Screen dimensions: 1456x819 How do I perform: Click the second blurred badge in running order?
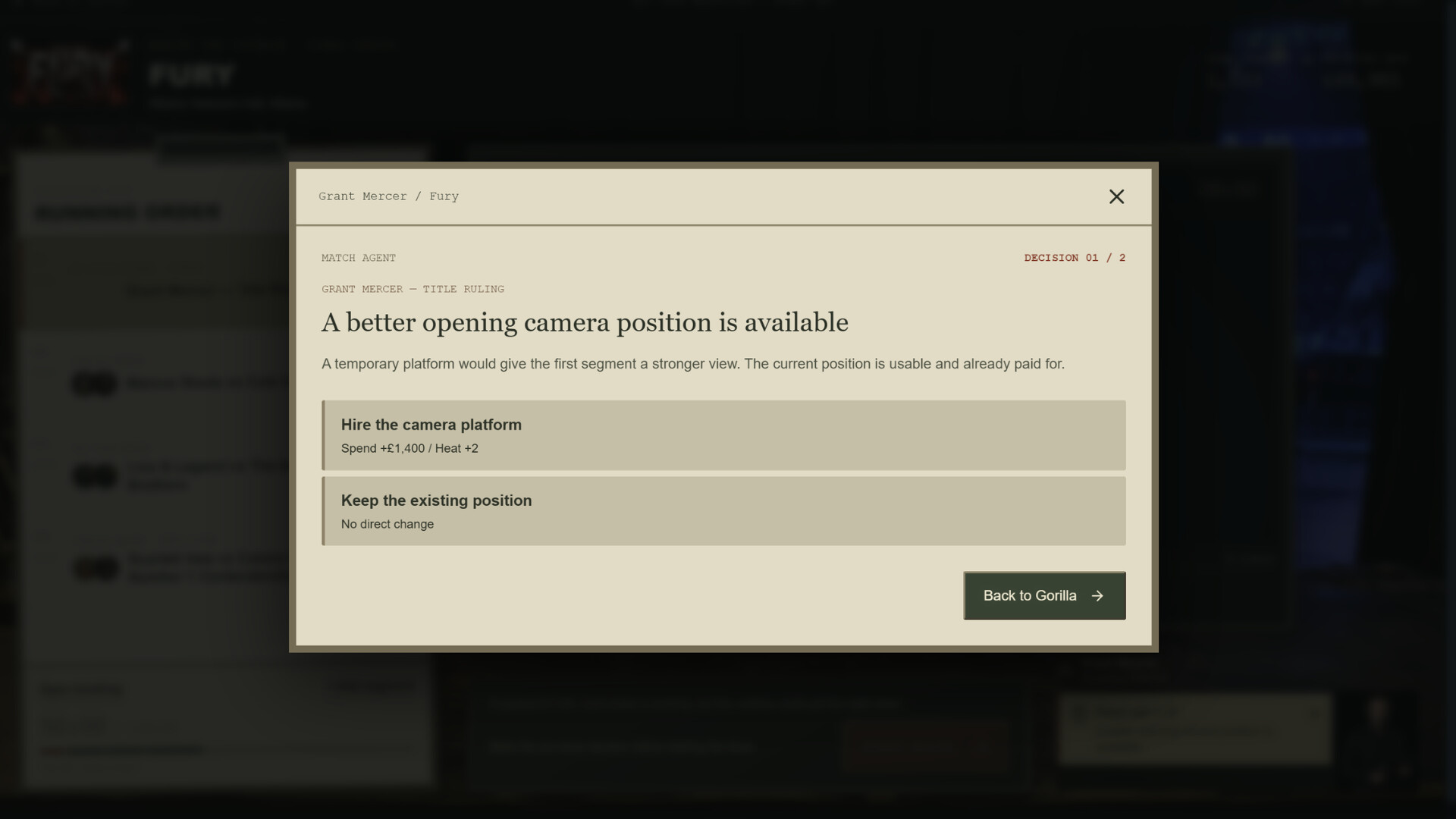click(x=94, y=475)
